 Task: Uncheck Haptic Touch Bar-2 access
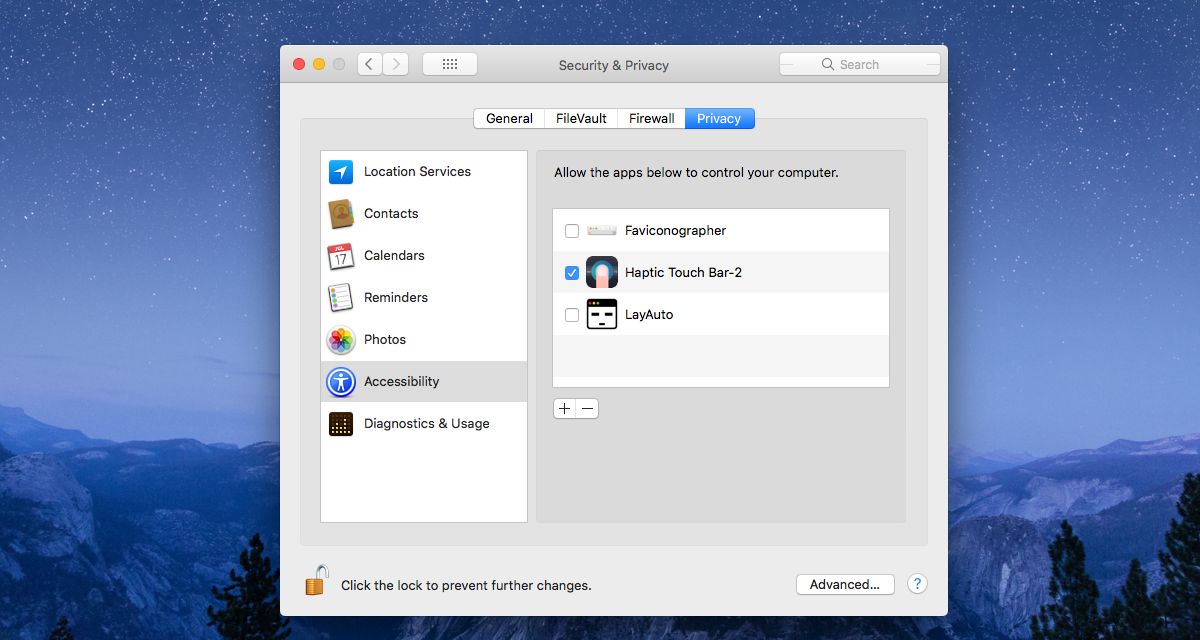572,273
